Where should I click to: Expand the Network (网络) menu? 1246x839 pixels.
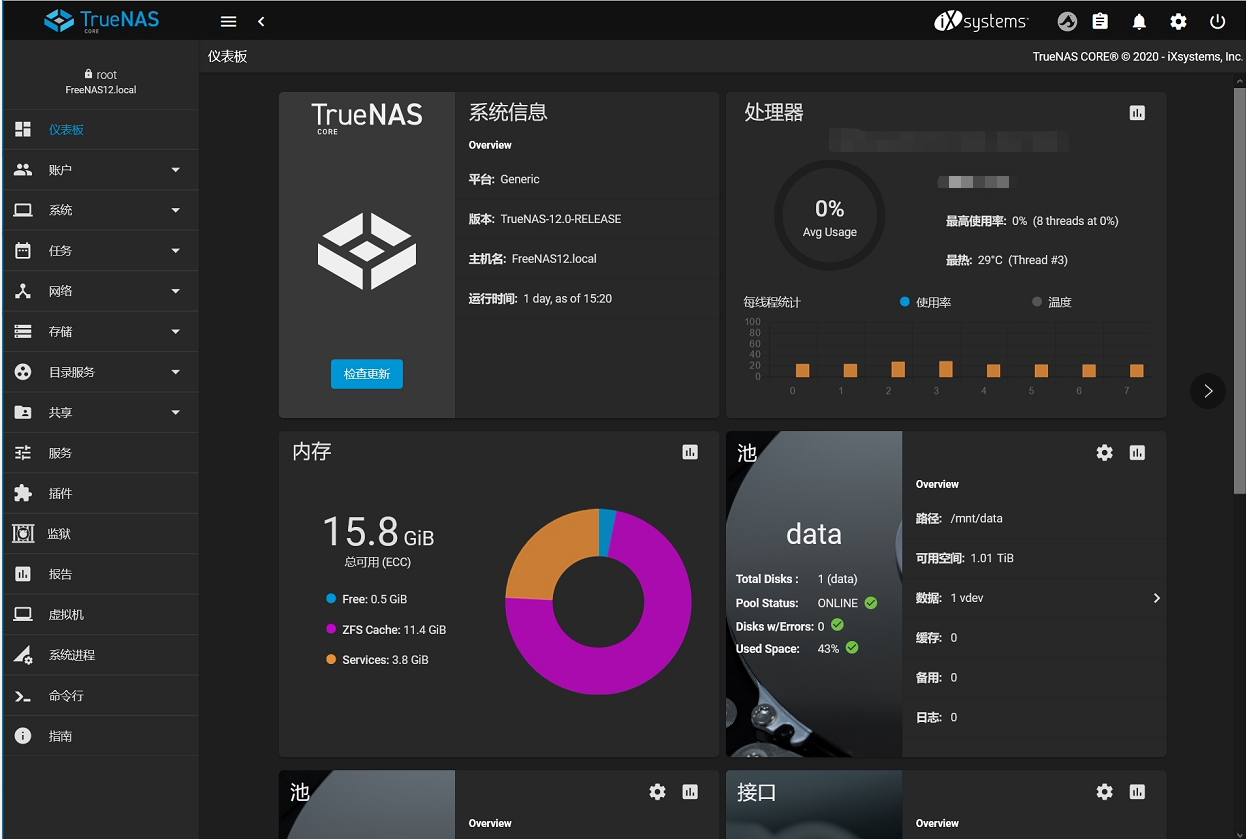[100, 291]
